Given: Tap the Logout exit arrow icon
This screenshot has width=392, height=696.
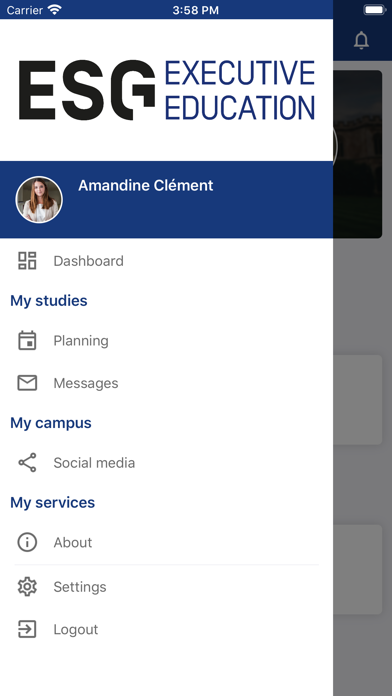Looking at the screenshot, I should (27, 629).
